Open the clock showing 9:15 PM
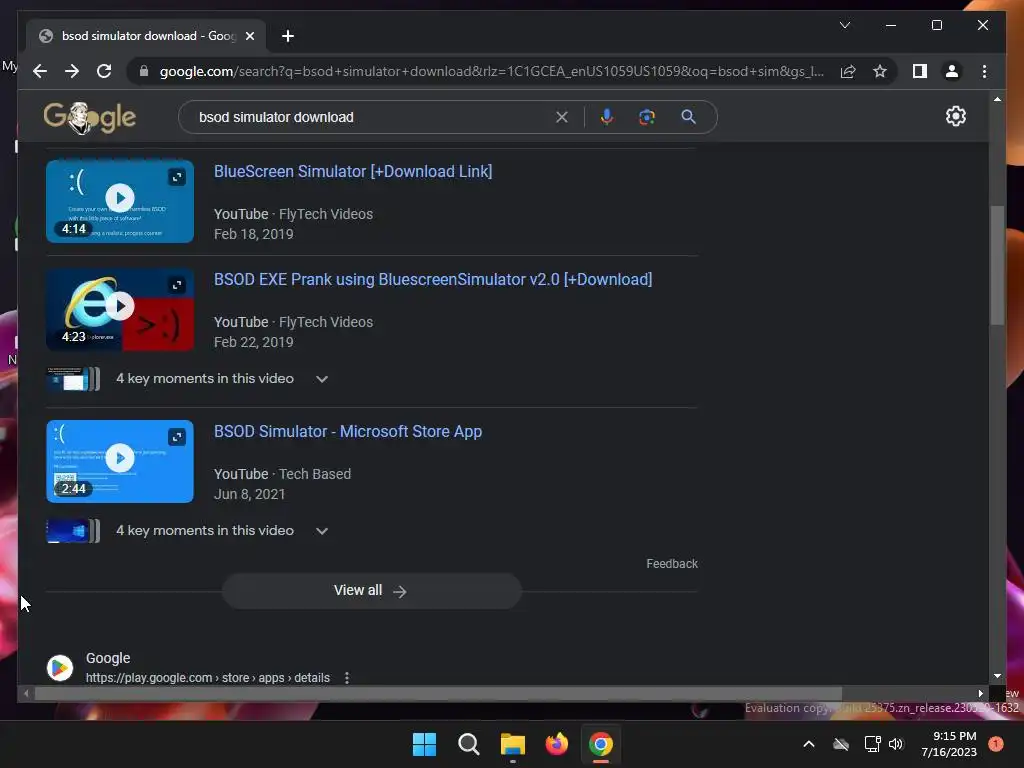 tap(949, 744)
